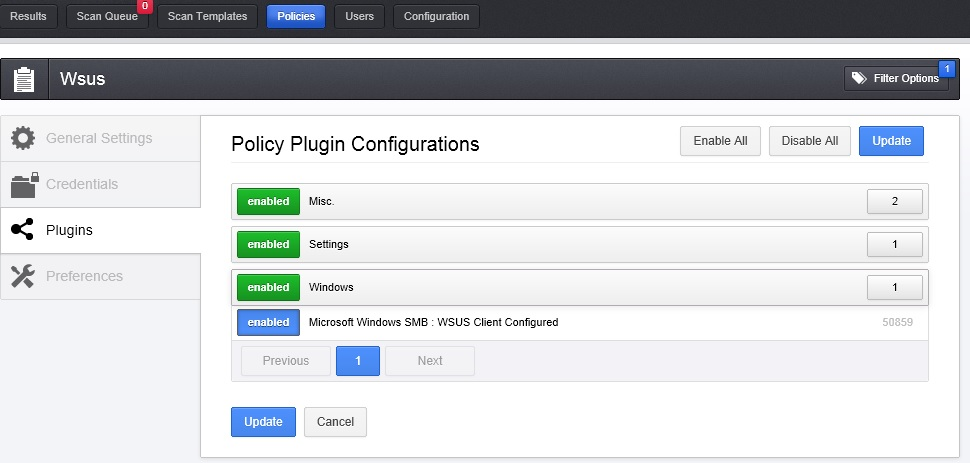Screen dimensions: 970x463
Task: Select page 1 in the pagination
Action: pos(357,360)
